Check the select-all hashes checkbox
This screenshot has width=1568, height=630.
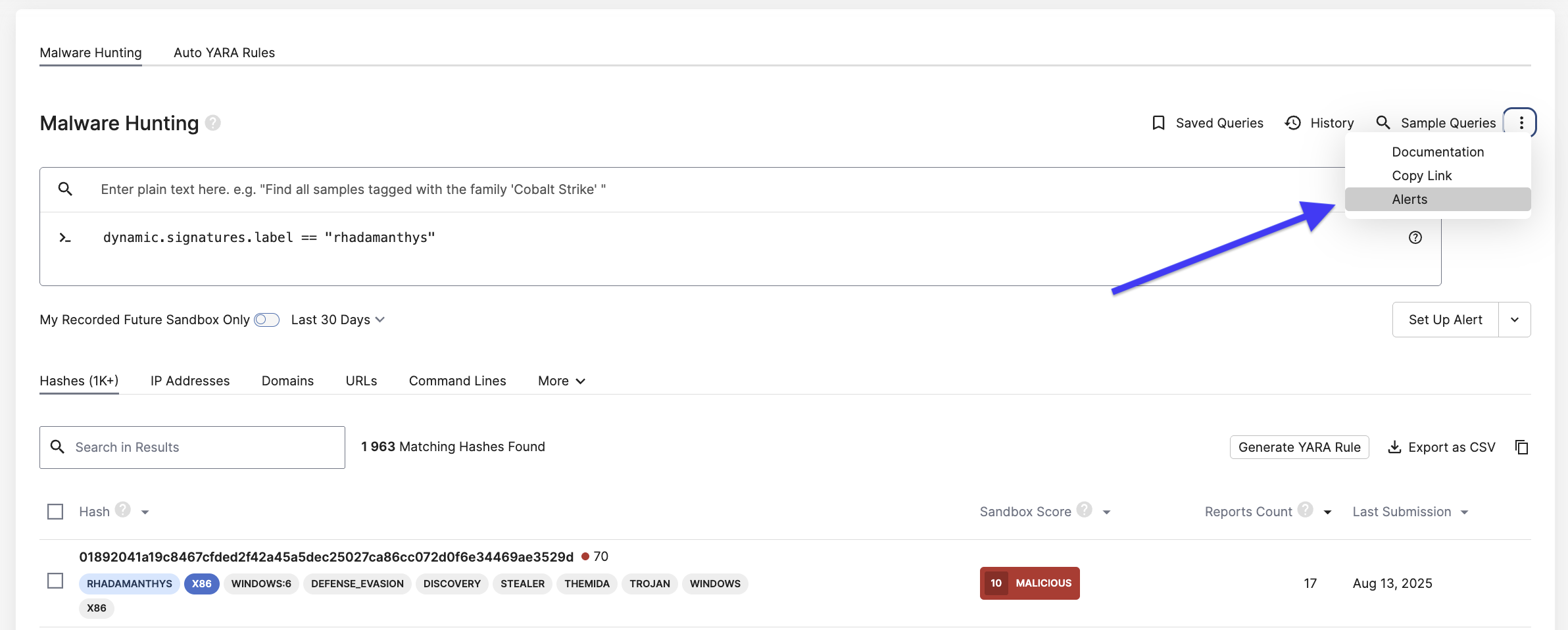coord(55,512)
